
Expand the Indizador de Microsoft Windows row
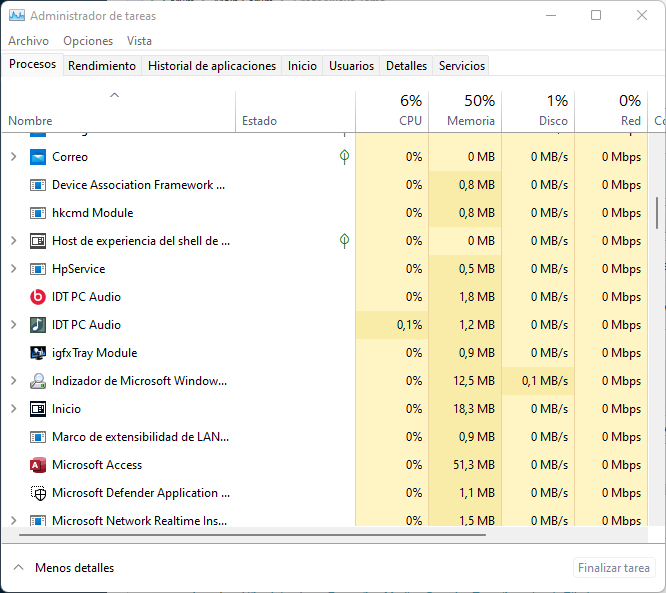(14, 381)
